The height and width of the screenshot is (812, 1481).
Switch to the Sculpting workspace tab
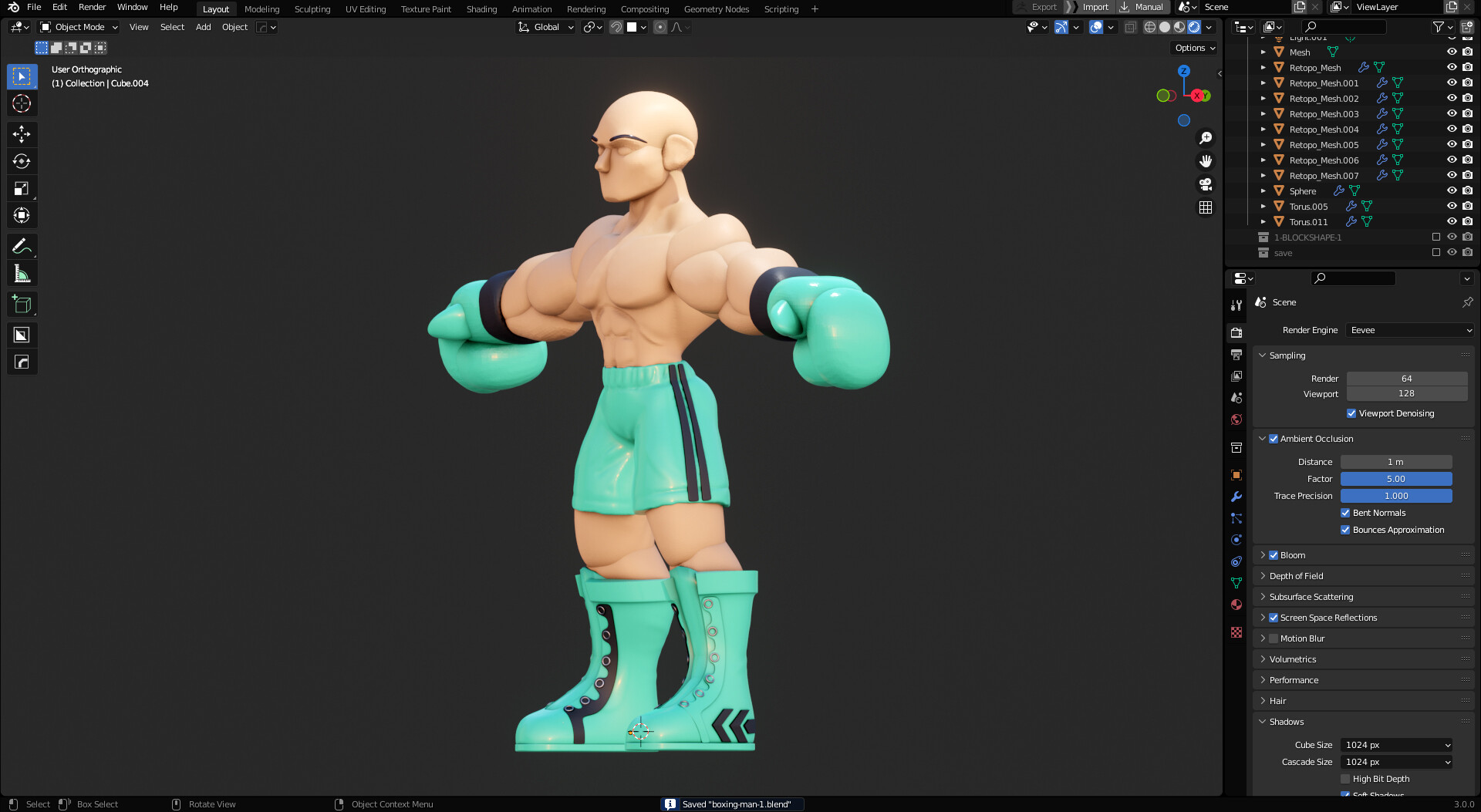tap(312, 8)
